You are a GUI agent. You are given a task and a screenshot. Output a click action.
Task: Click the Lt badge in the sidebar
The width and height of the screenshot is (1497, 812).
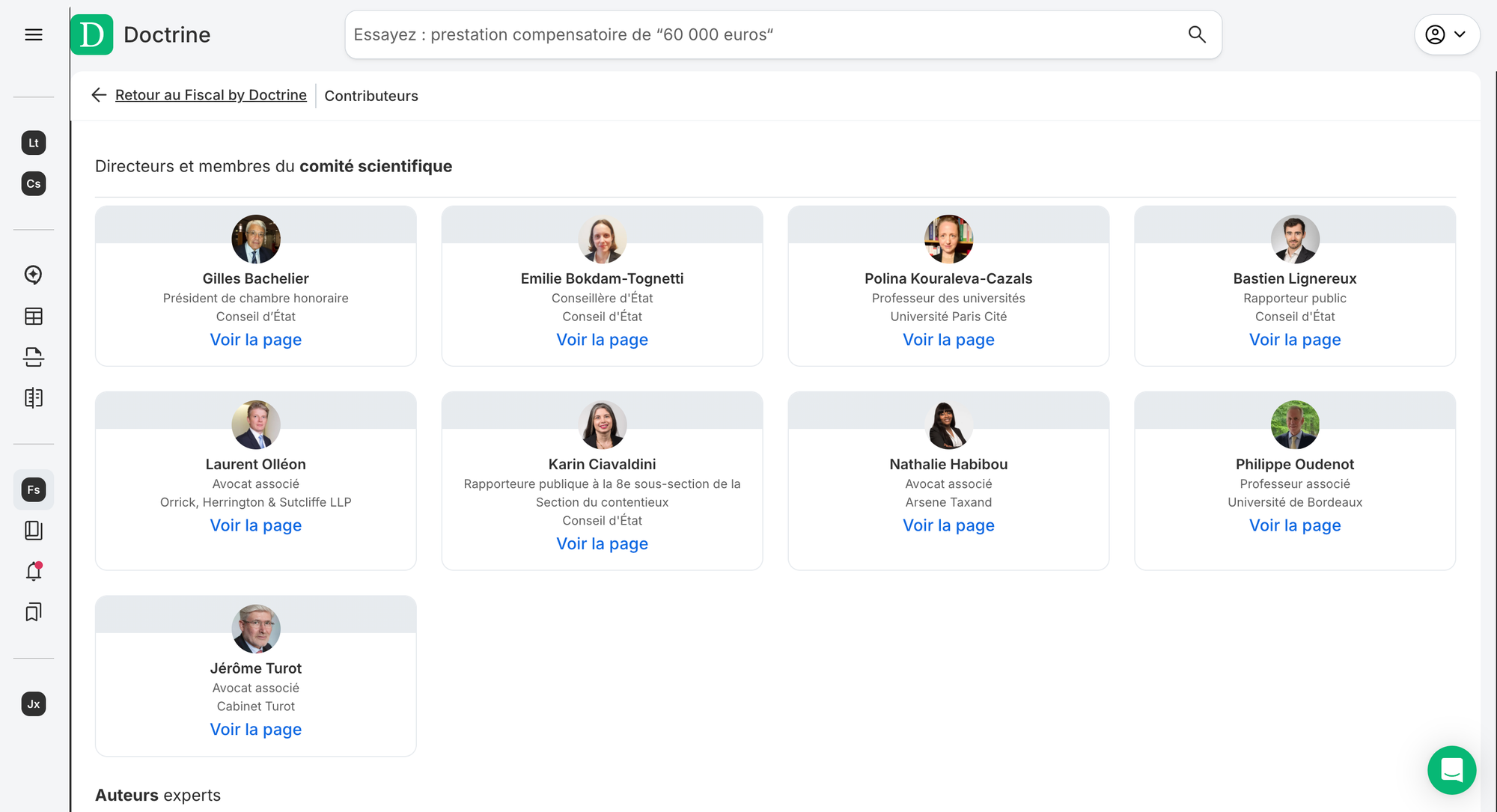33,142
